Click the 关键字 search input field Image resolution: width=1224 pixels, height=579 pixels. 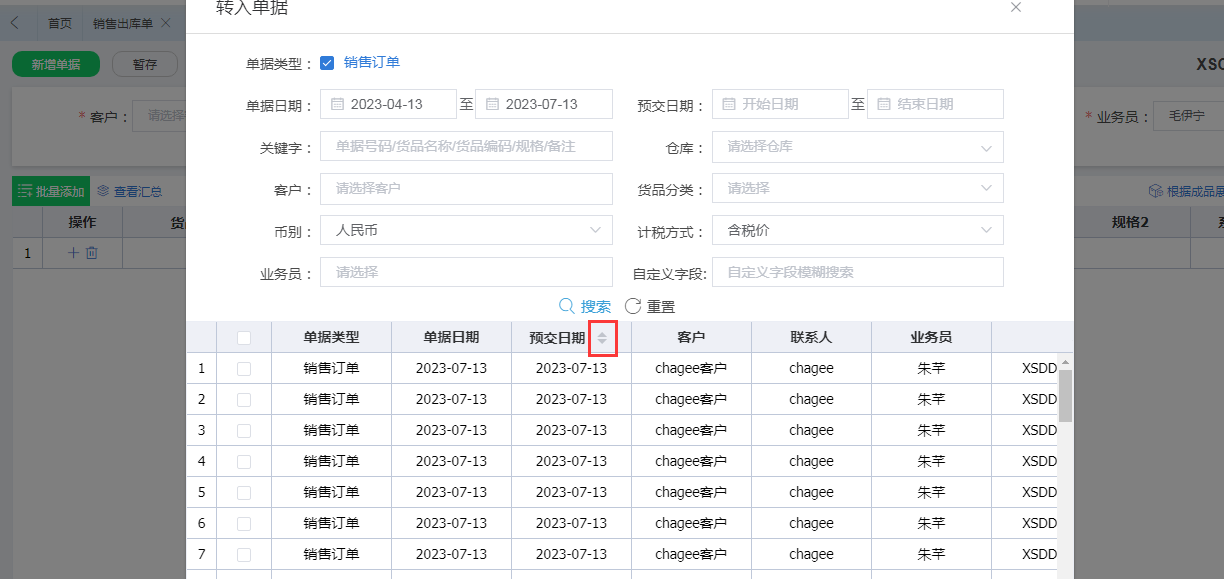[x=466, y=146]
